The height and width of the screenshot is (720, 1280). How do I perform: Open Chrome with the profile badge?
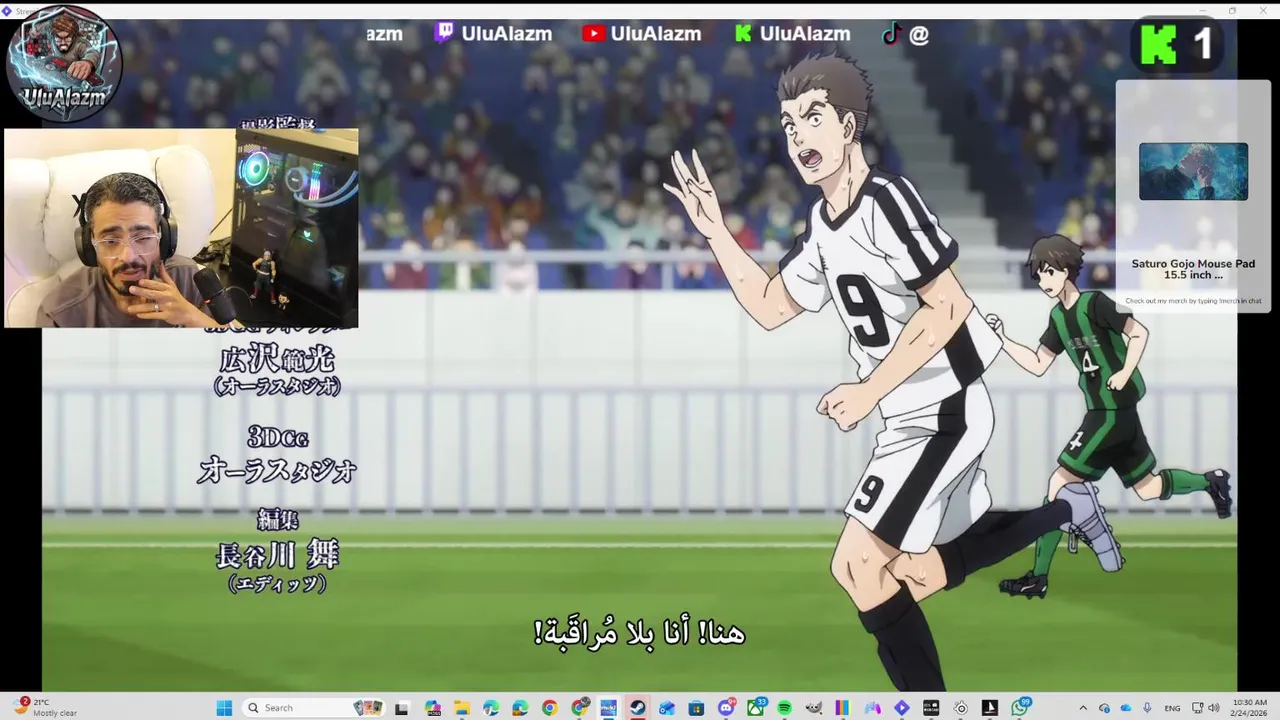580,708
